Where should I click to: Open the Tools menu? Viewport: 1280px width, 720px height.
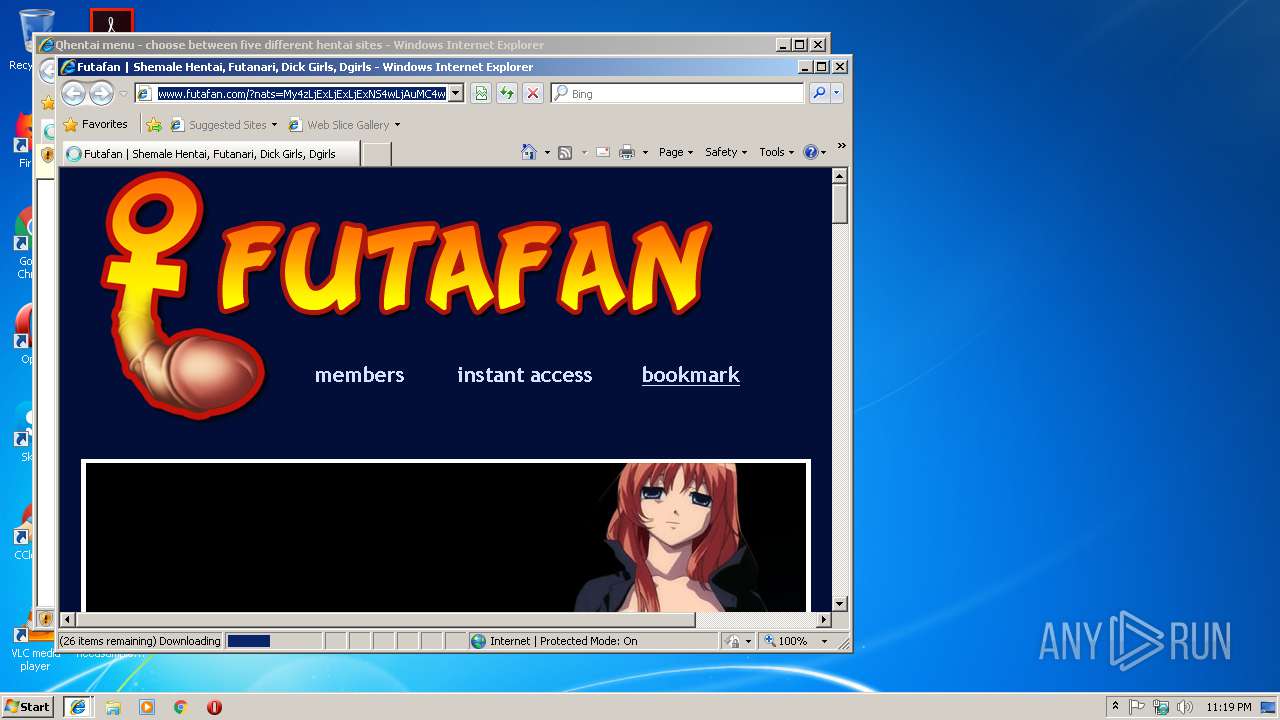point(776,152)
